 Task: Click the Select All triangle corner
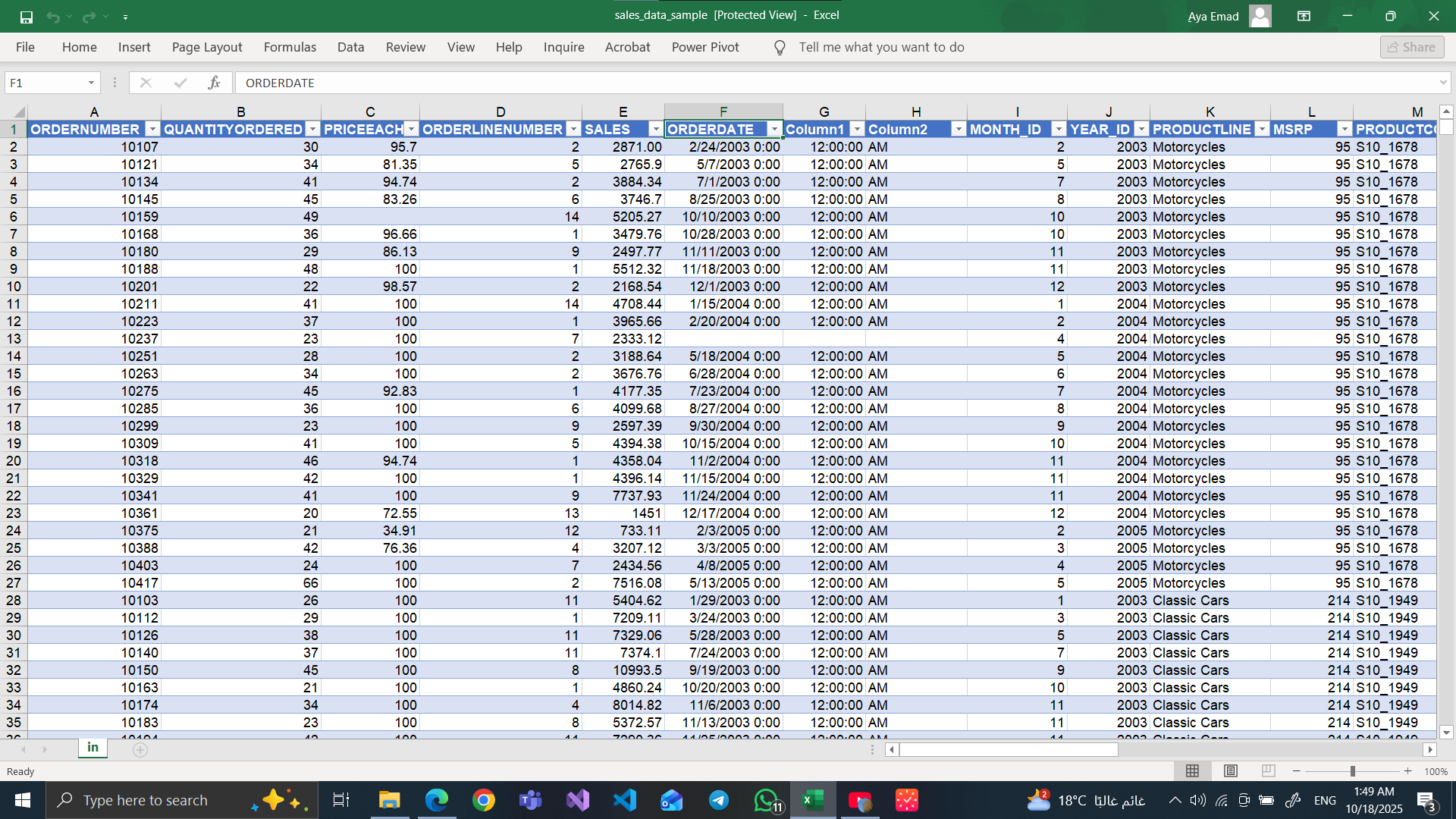(x=19, y=111)
